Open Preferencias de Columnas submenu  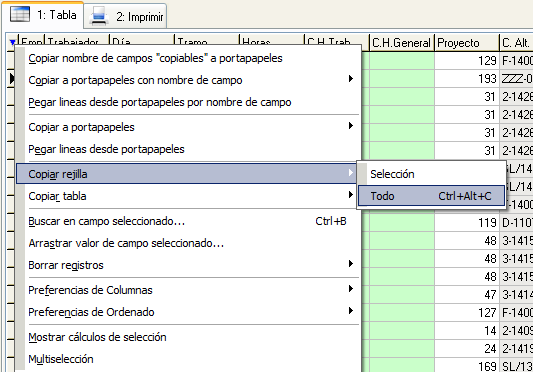point(189,290)
